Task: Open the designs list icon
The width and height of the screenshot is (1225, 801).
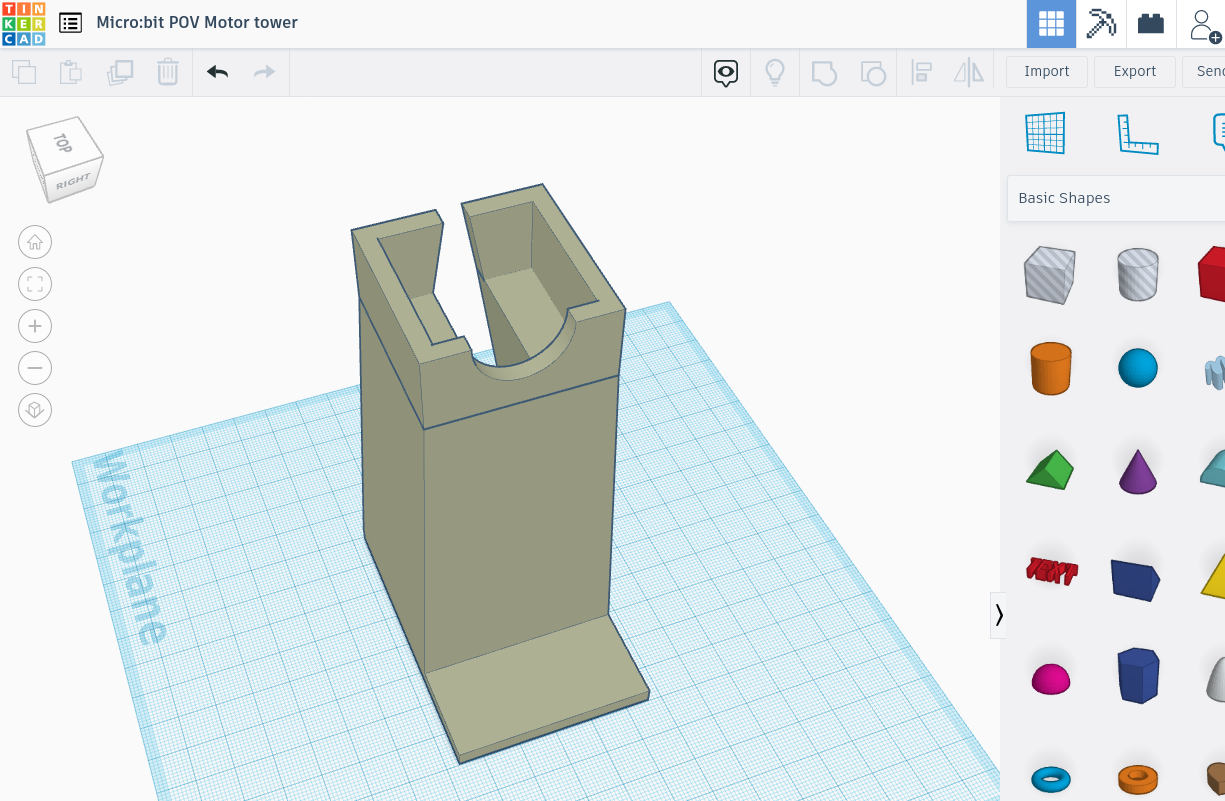Action: (70, 23)
